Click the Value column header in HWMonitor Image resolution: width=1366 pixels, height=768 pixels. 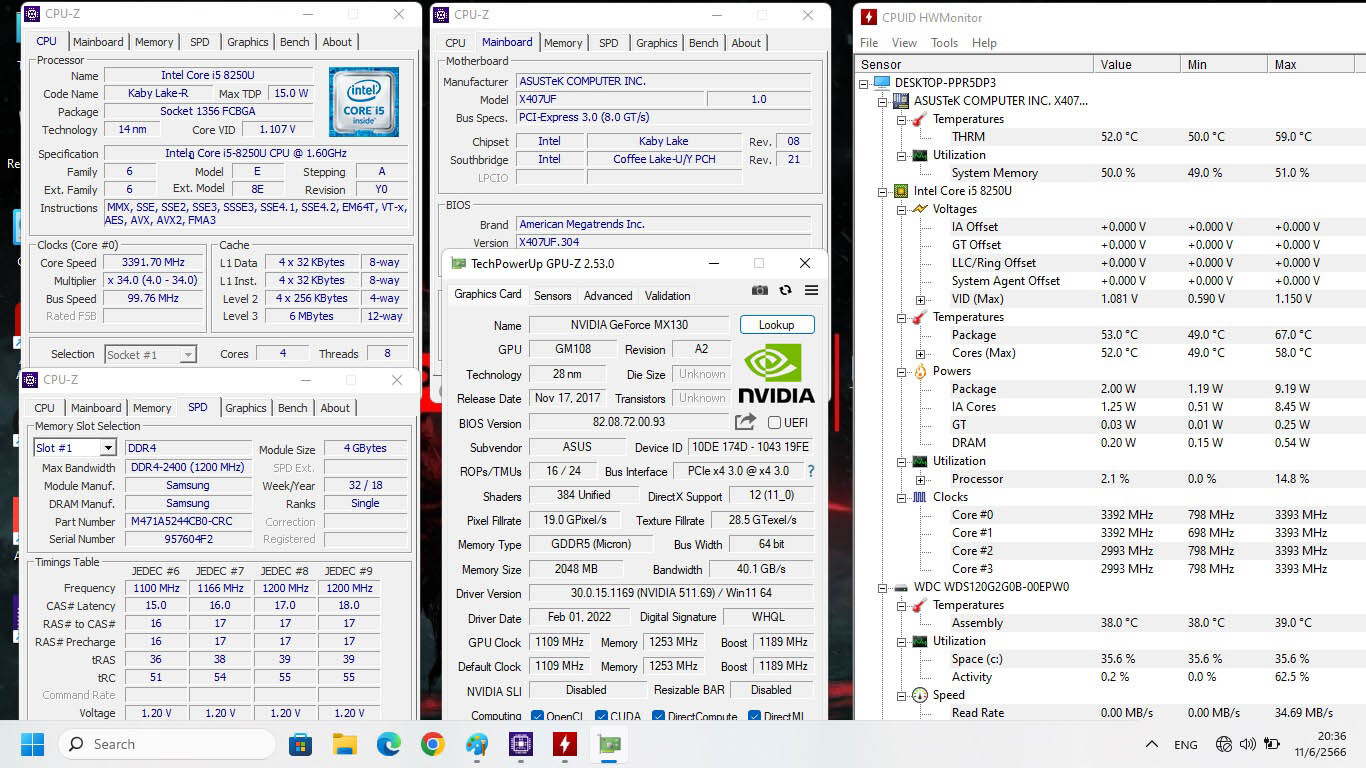tap(1136, 64)
